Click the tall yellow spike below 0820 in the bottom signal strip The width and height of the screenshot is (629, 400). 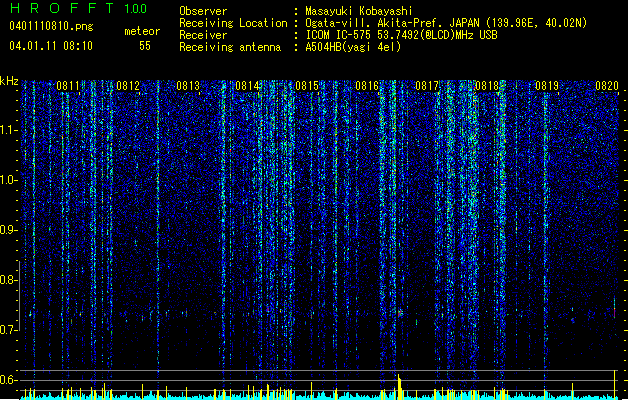click(x=615, y=384)
